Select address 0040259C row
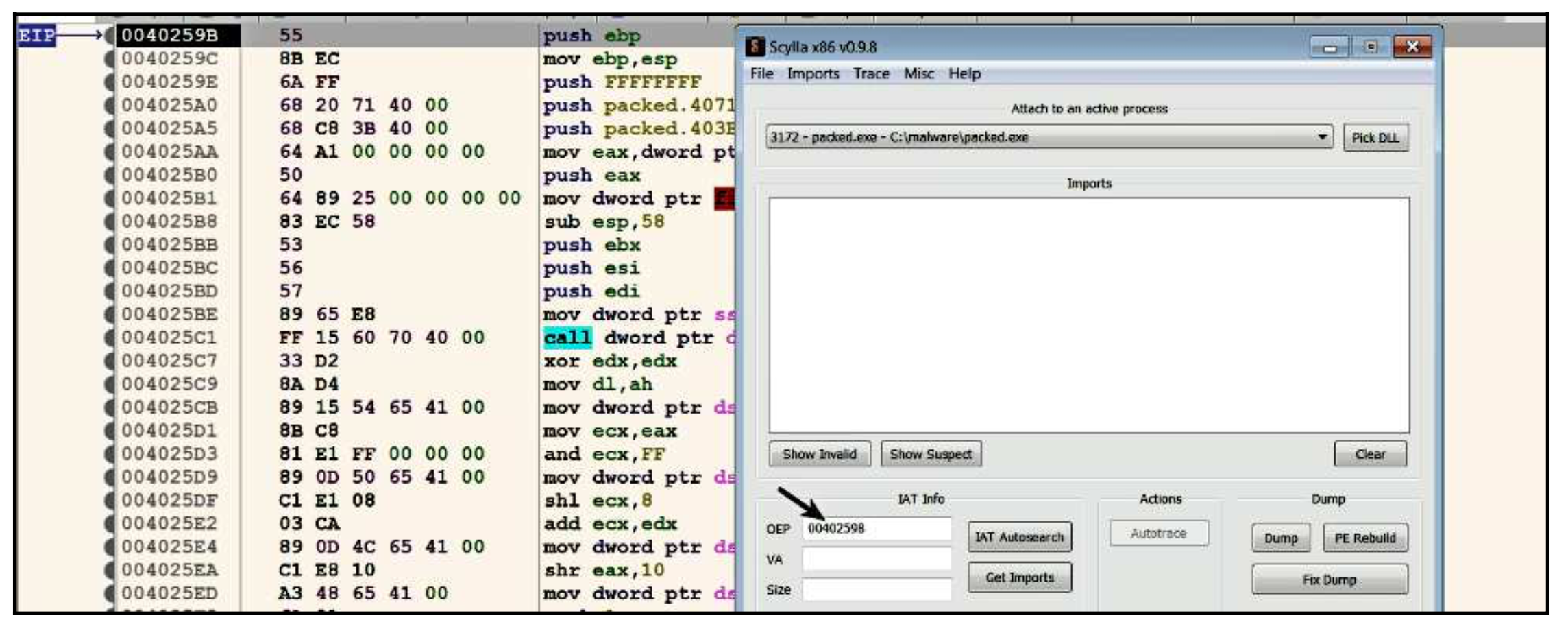The width and height of the screenshot is (1568, 620). click(x=170, y=58)
